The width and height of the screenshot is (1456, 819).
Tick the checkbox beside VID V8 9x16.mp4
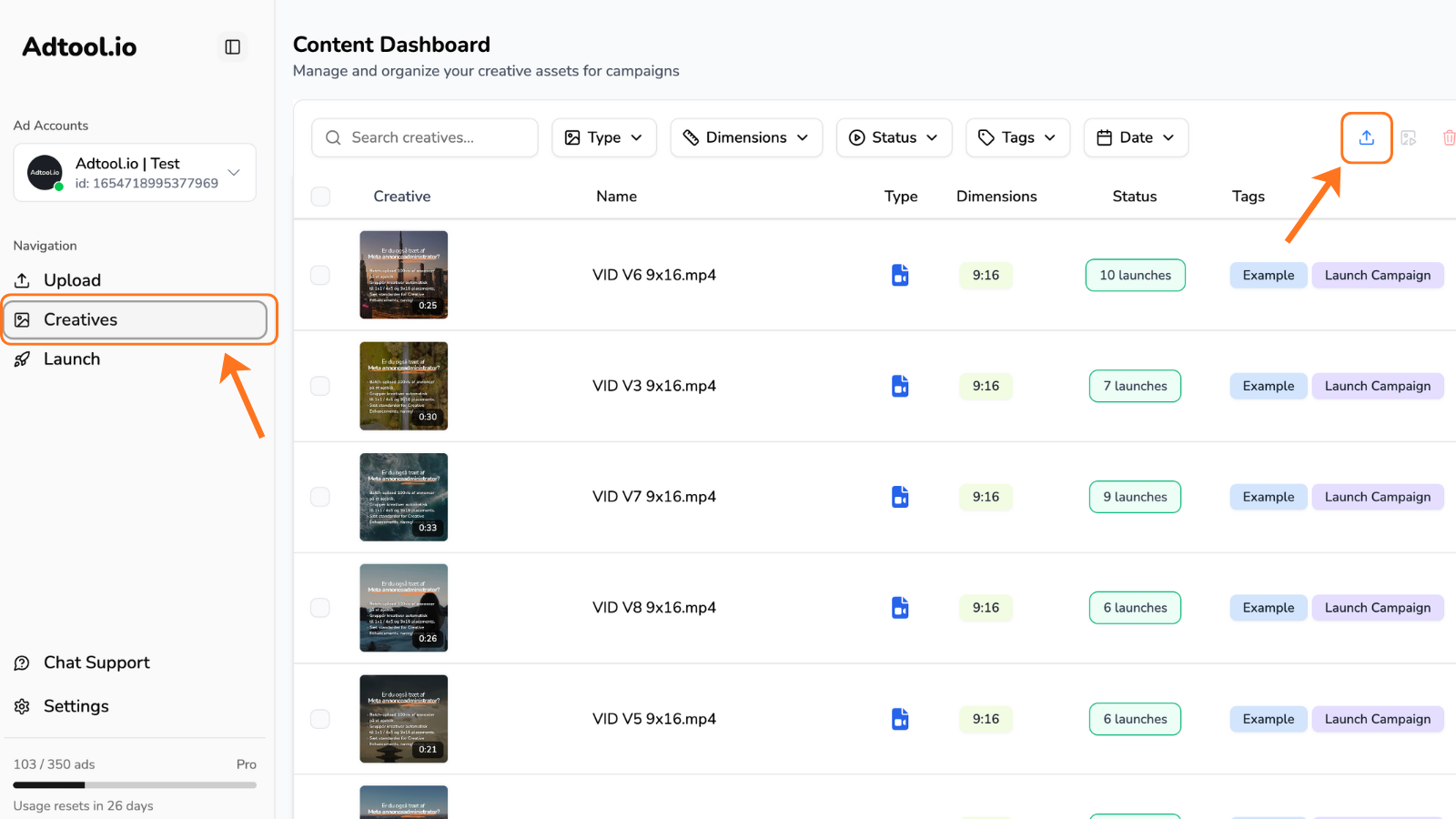[319, 607]
